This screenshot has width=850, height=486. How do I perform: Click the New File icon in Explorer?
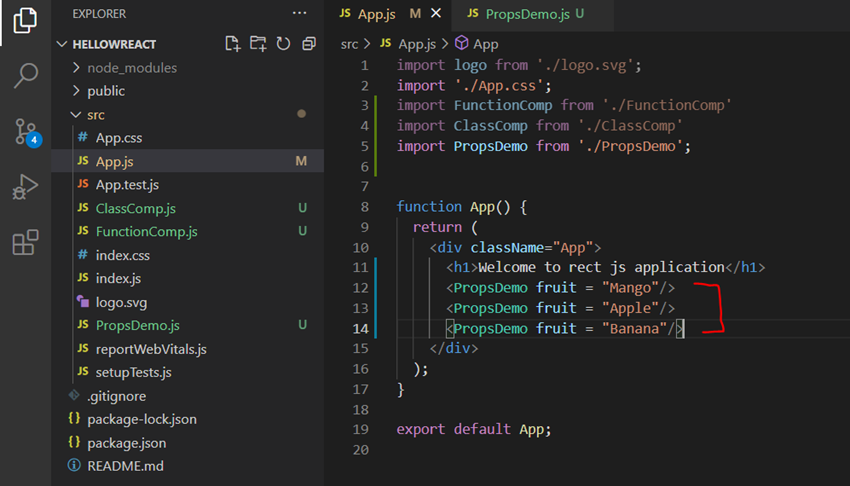(233, 44)
